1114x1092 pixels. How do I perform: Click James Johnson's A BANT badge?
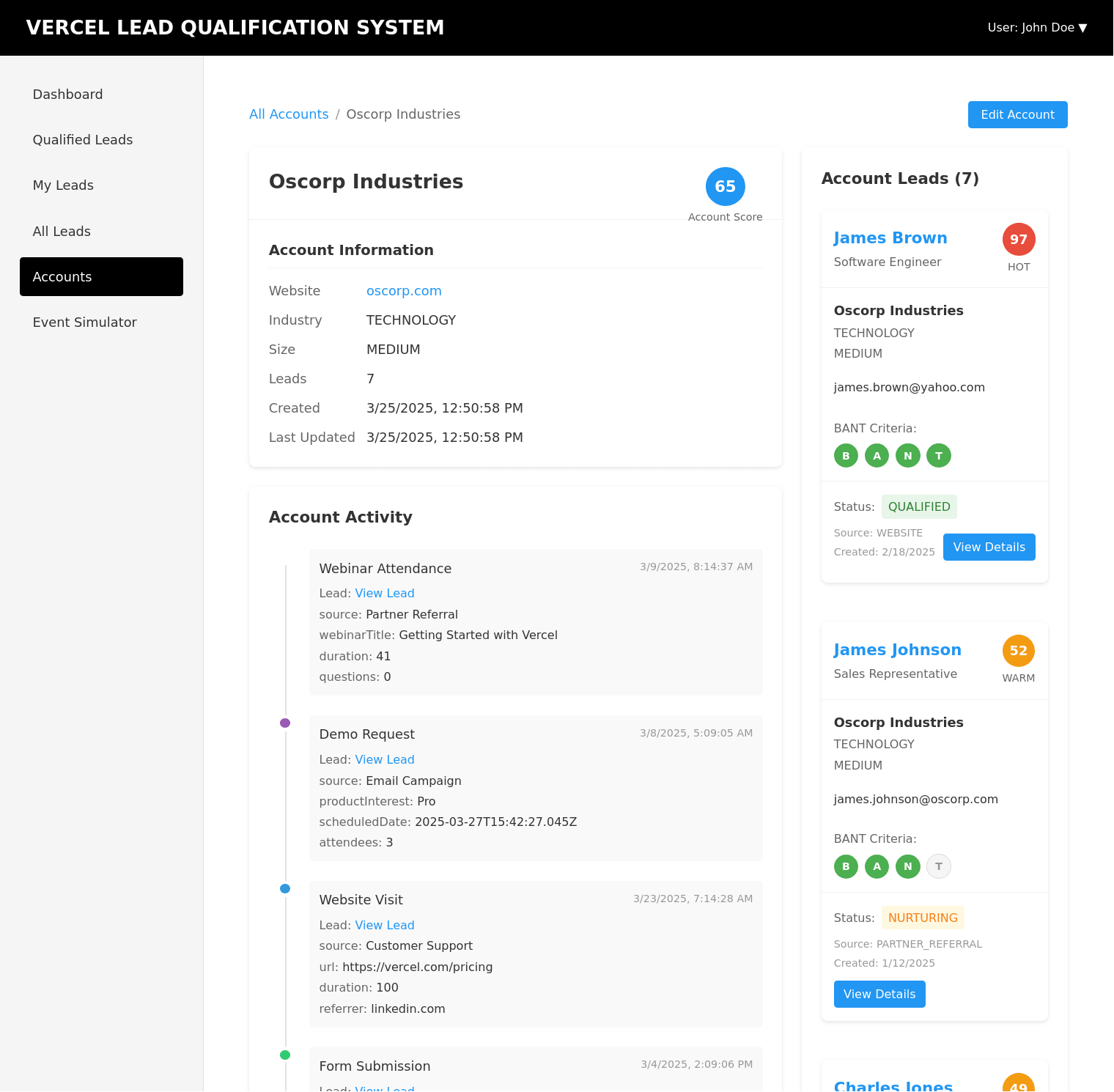coord(877,867)
